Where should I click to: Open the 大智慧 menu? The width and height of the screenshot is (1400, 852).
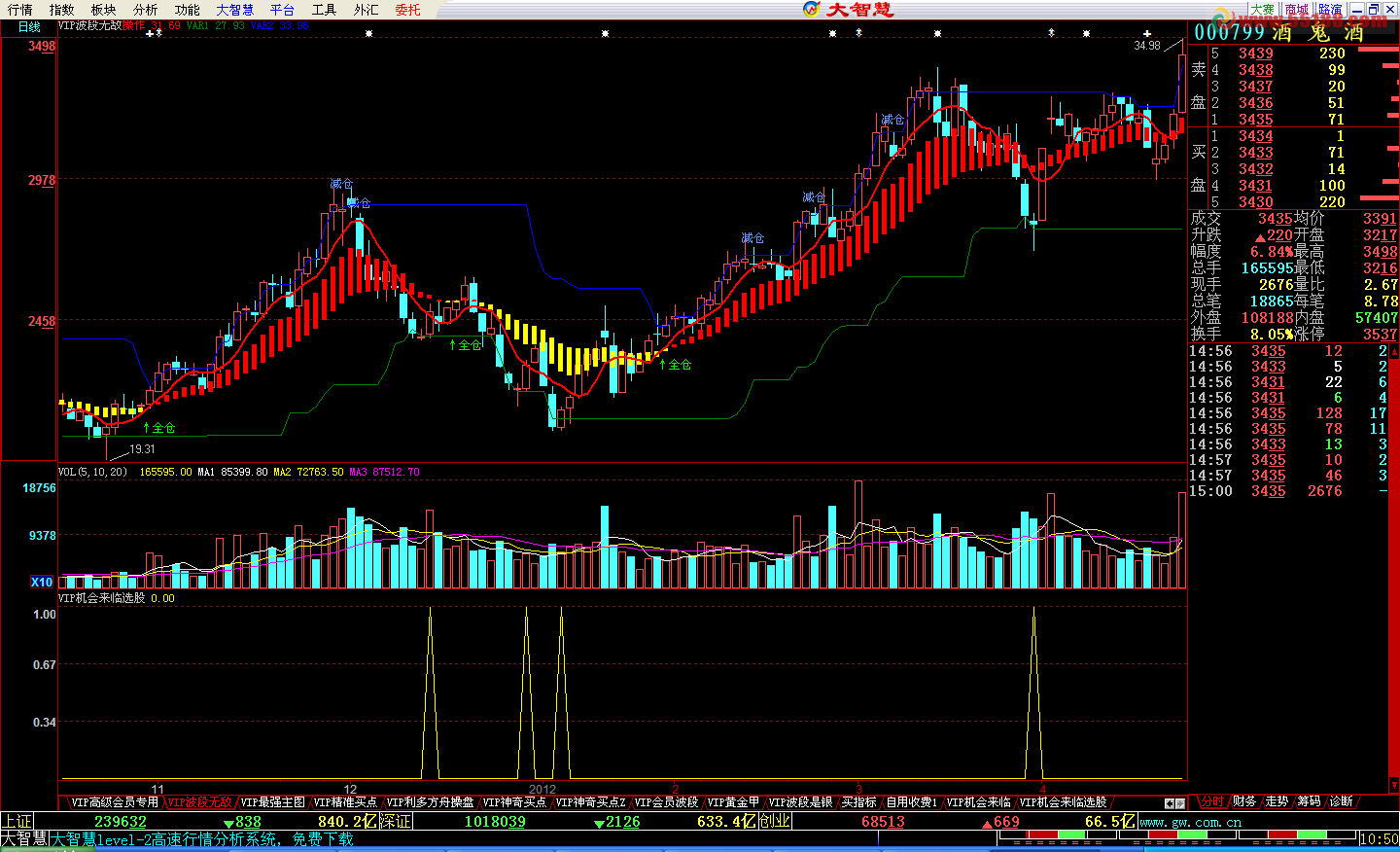pos(234,10)
